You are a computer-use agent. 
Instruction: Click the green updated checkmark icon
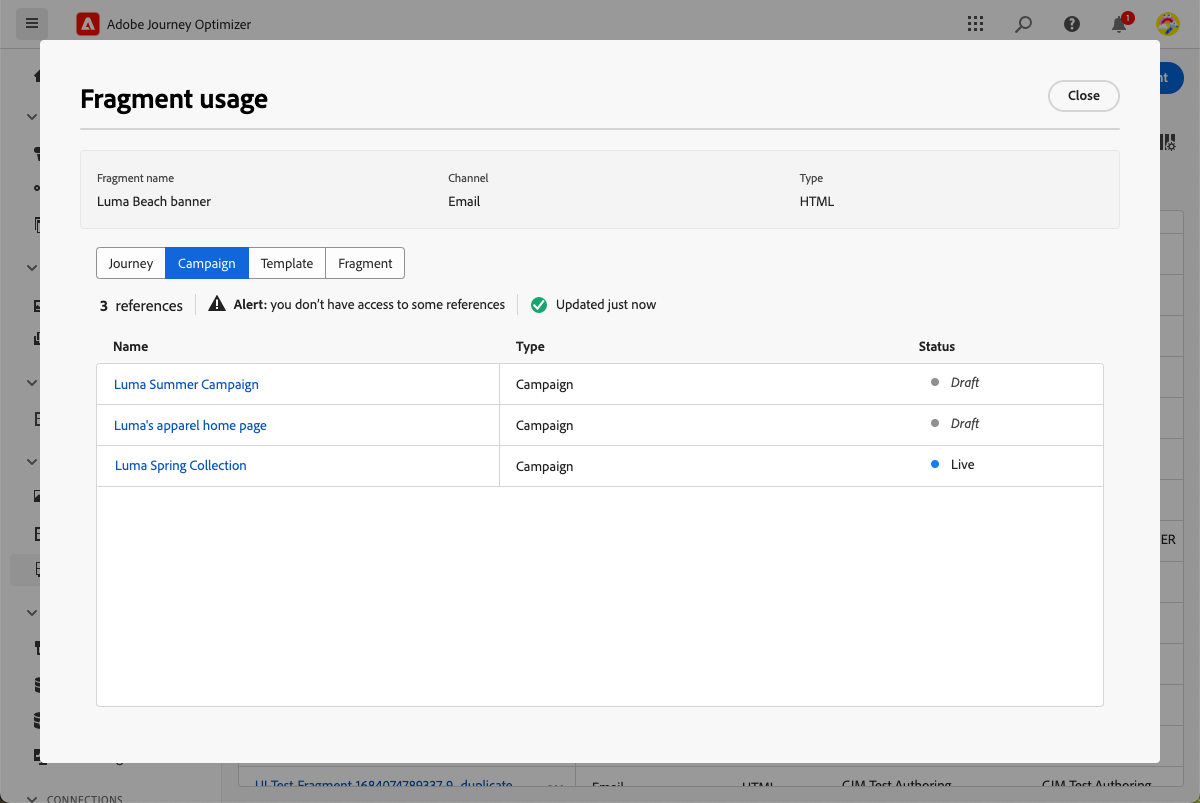(x=539, y=305)
